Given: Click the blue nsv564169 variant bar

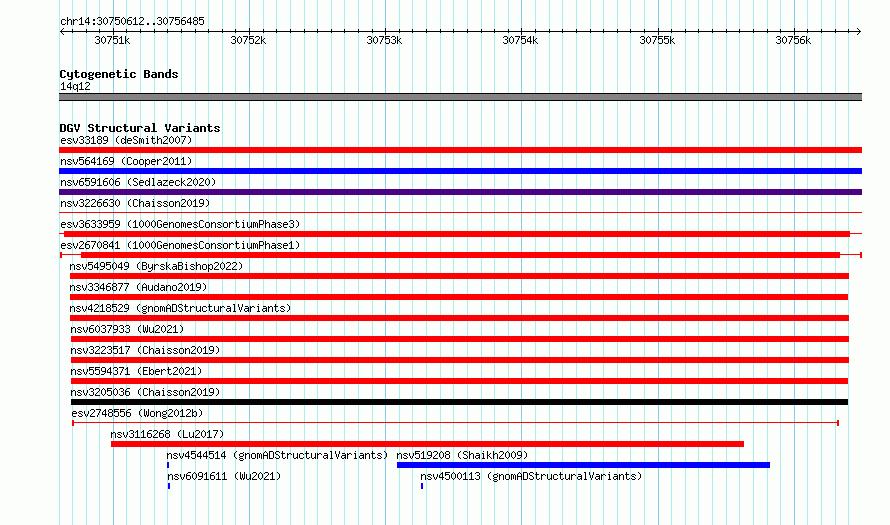Looking at the screenshot, I should point(460,171).
